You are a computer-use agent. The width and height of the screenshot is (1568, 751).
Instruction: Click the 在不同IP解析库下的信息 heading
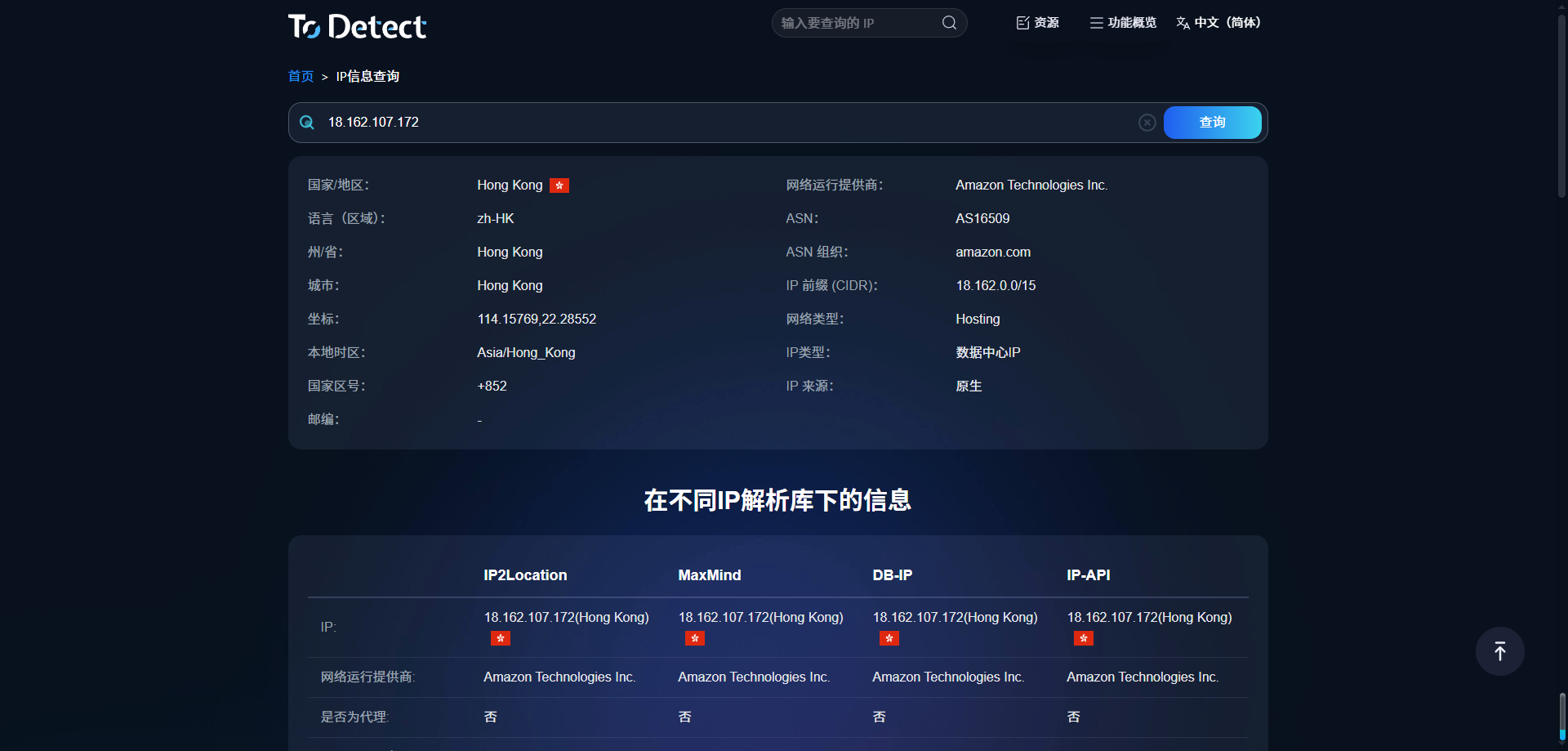(777, 500)
